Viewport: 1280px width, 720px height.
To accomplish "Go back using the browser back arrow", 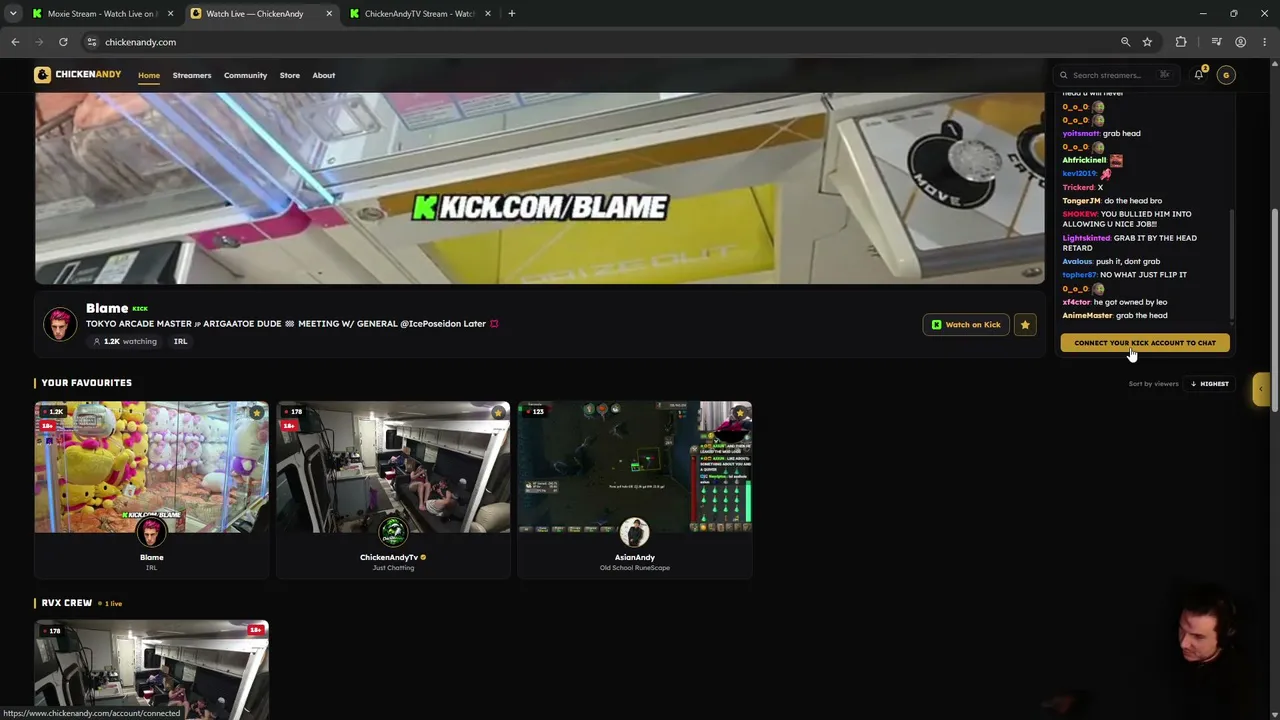I will (x=15, y=42).
